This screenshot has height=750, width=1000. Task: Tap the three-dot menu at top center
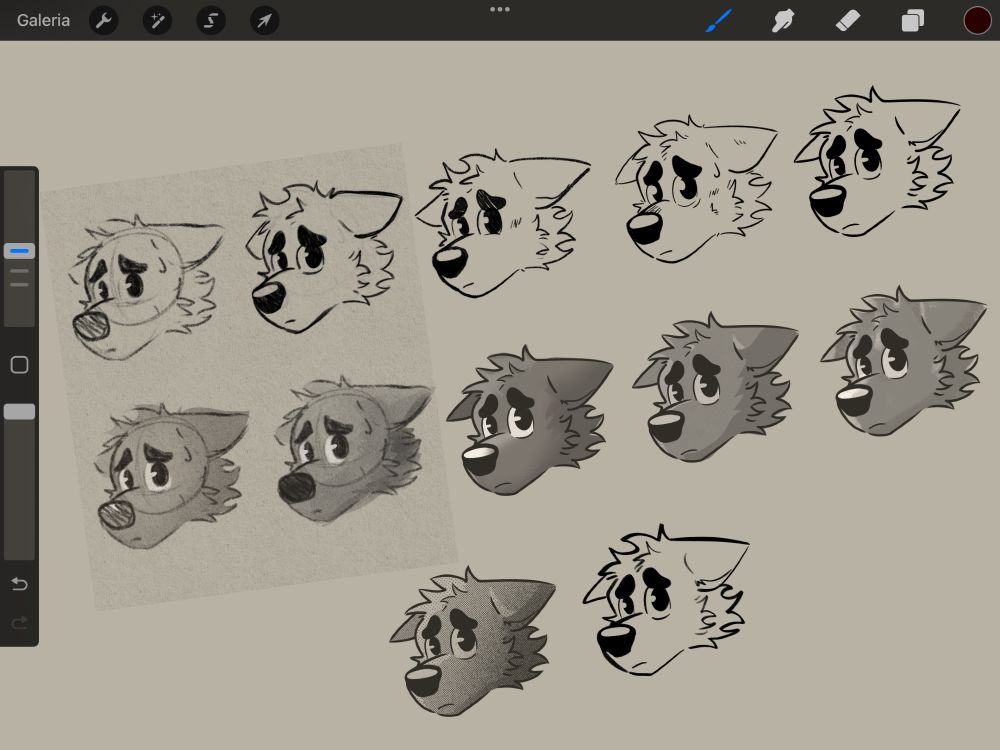click(x=500, y=10)
